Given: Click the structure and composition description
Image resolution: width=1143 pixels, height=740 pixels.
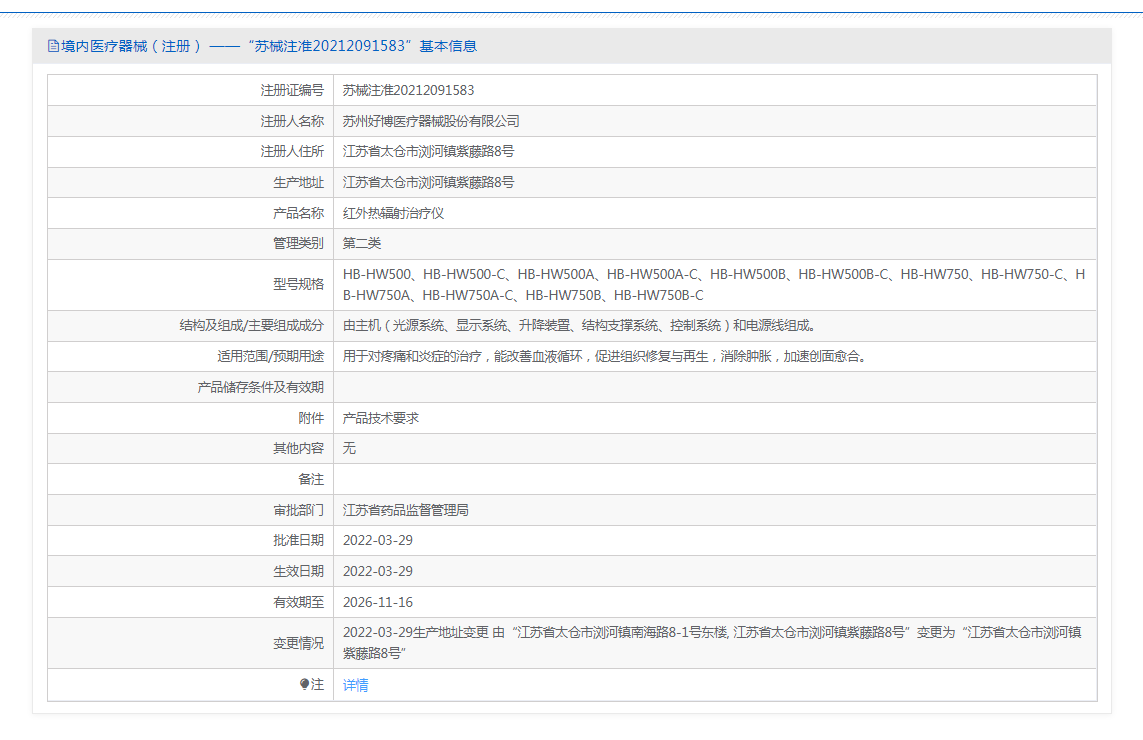Looking at the screenshot, I should 579,326.
